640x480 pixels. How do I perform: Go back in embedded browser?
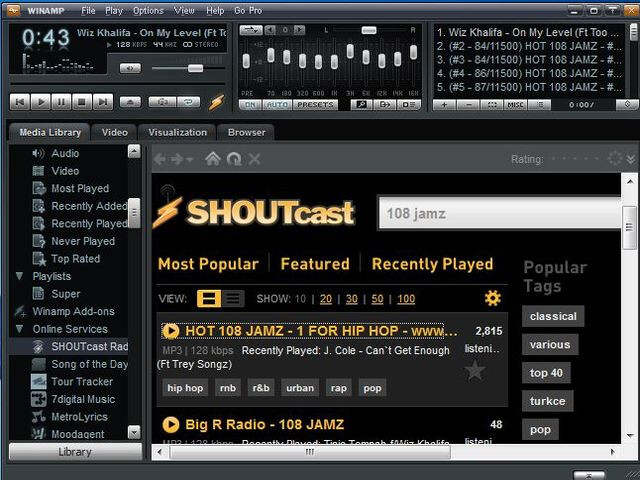pos(160,159)
